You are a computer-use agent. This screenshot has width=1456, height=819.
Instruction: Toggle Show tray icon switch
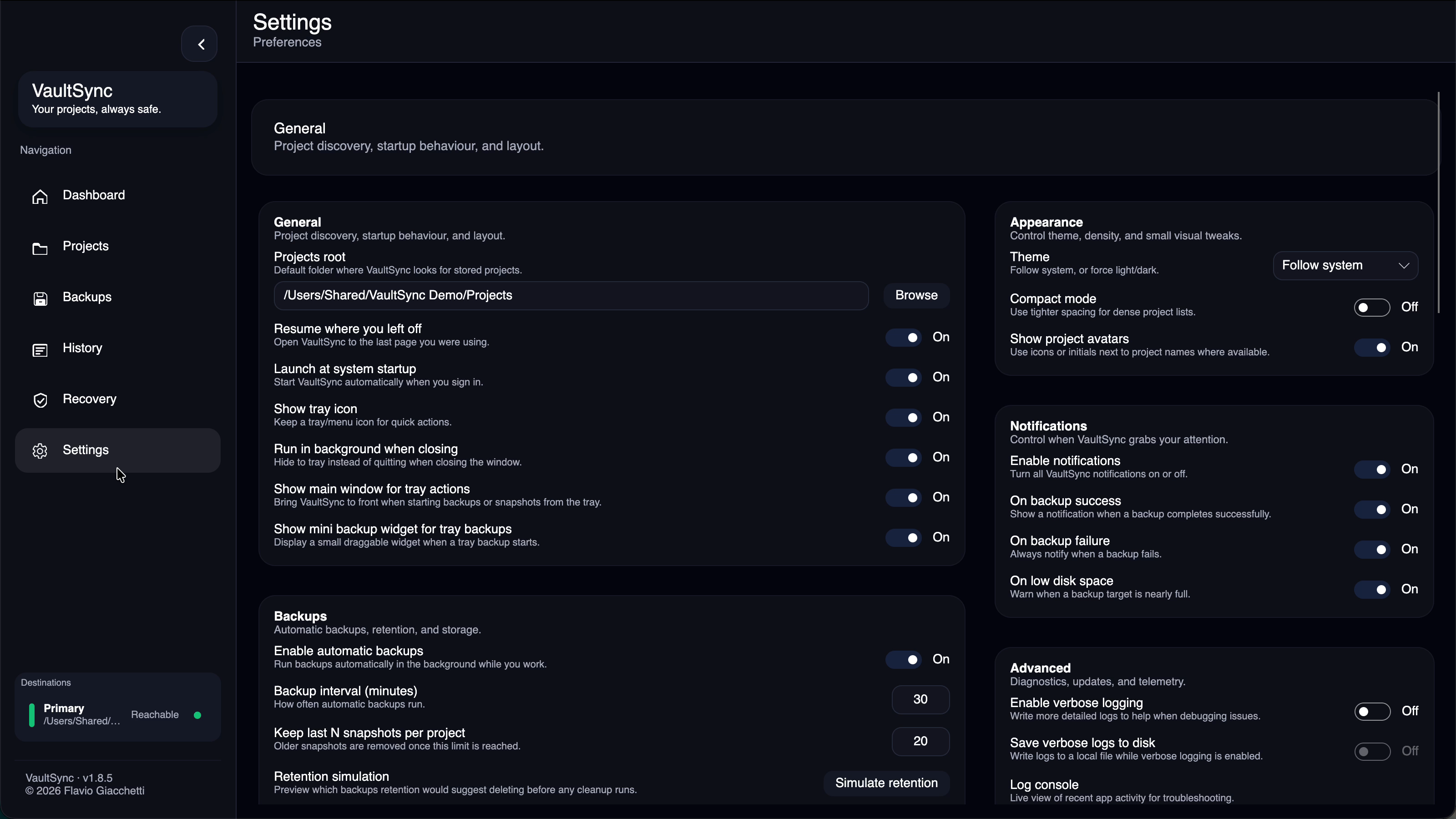point(903,418)
